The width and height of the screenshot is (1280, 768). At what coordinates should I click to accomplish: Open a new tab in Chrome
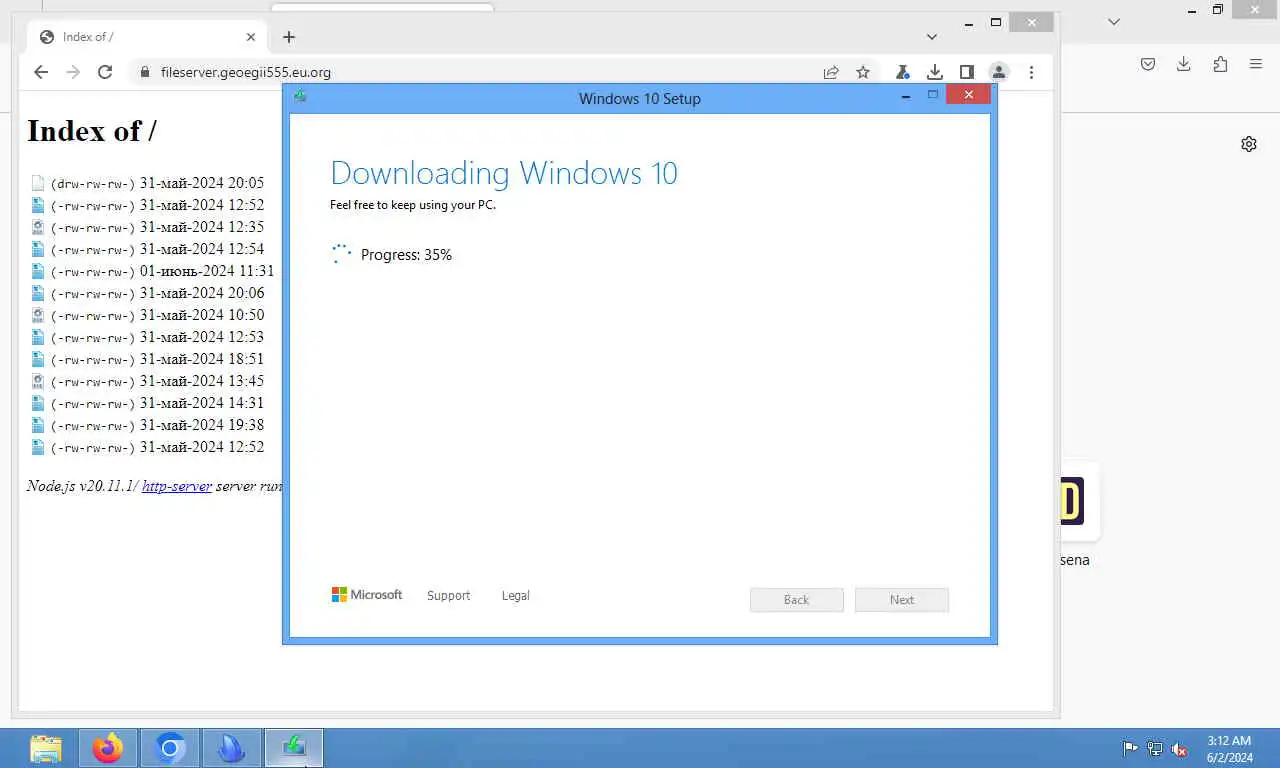289,37
